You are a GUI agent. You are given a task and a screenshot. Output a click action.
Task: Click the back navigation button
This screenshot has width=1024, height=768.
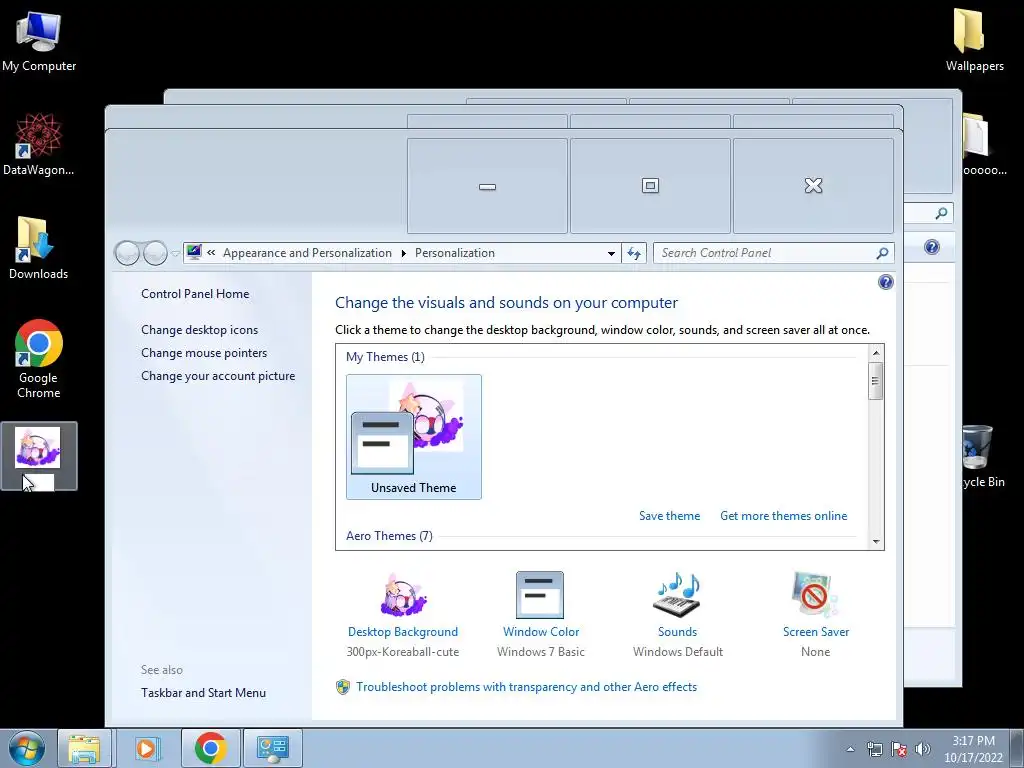(127, 253)
